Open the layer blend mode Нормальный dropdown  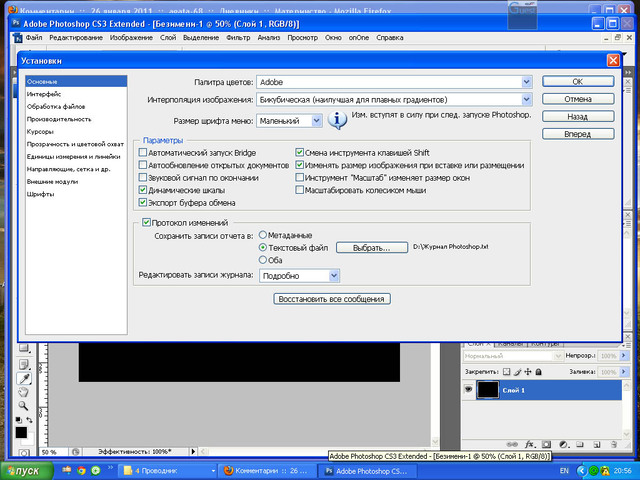click(513, 356)
